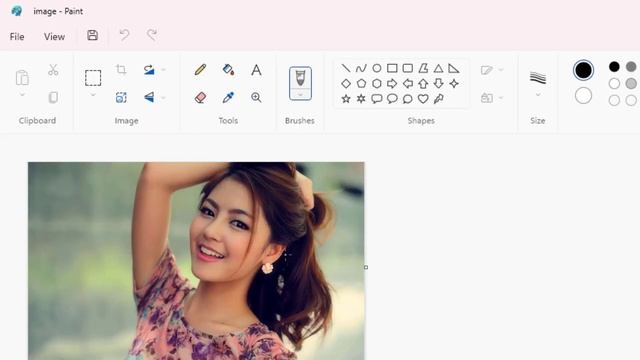Pick the Right arrow shape

[x=392, y=84]
